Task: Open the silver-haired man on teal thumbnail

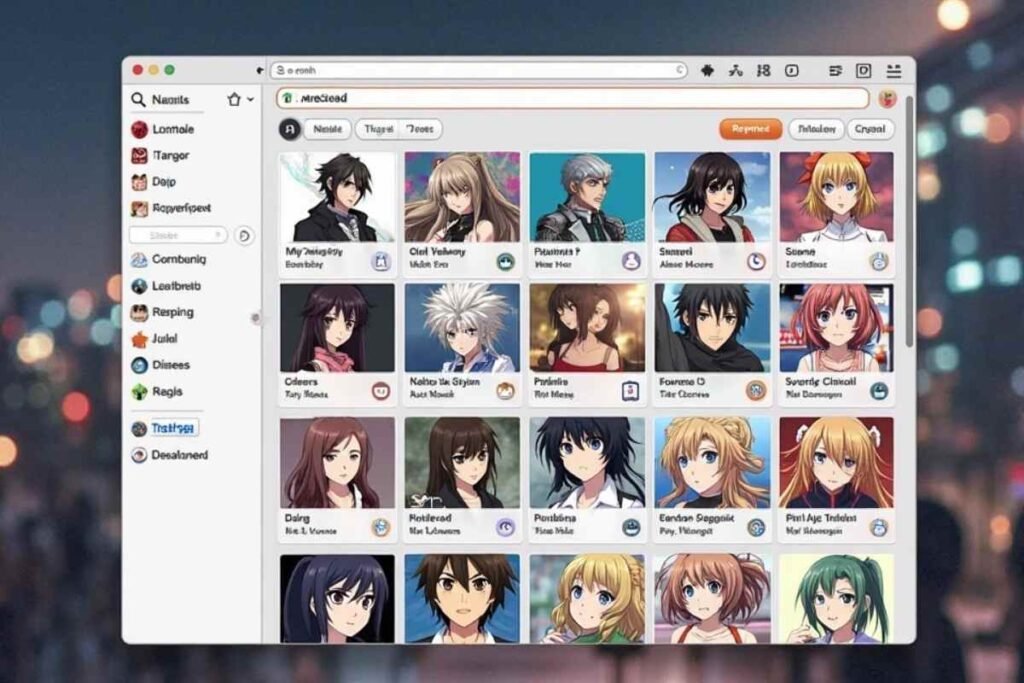Action: click(587, 197)
